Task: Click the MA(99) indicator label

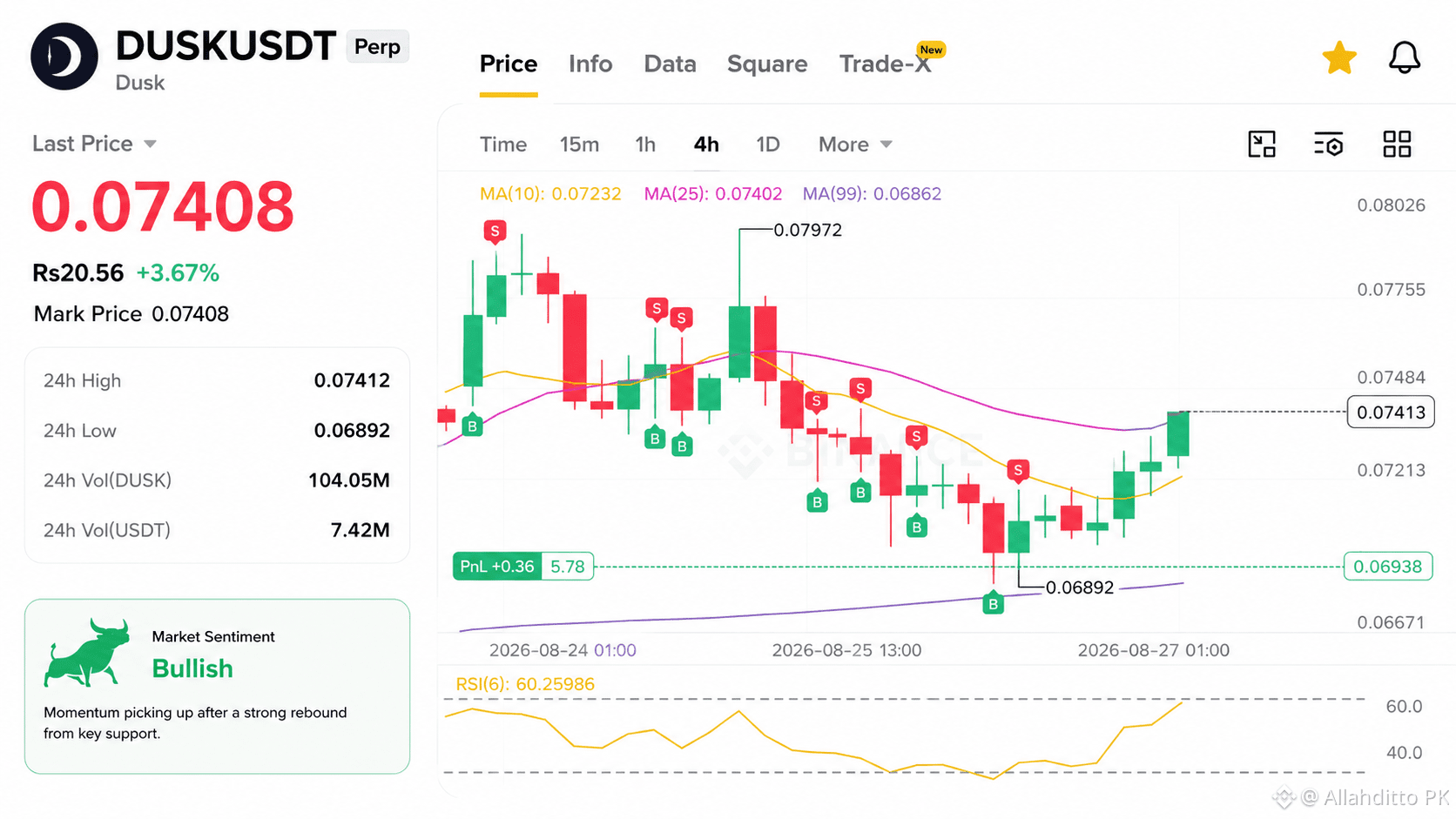Action: pyautogui.click(x=872, y=194)
